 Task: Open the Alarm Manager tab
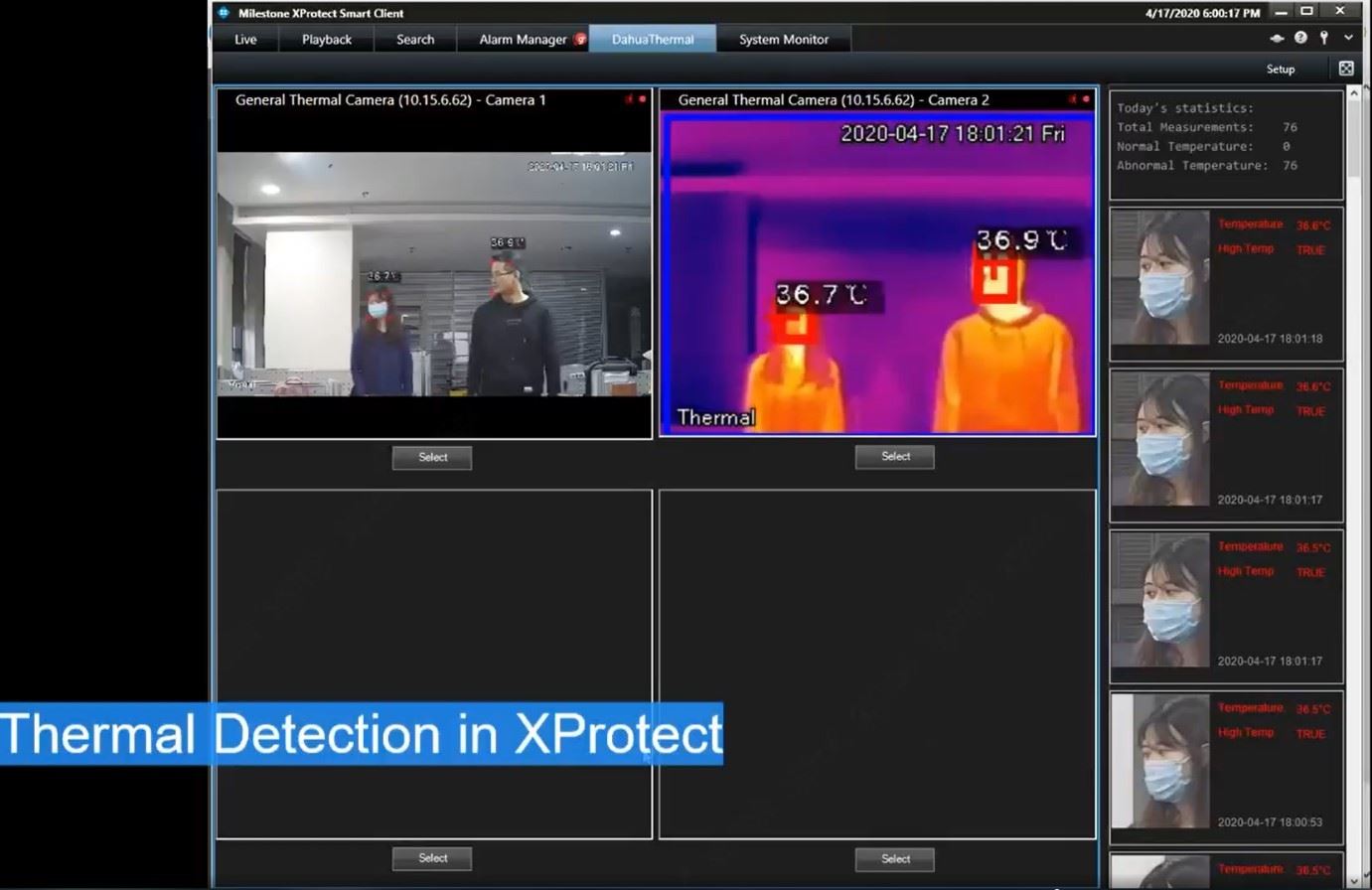click(x=523, y=40)
